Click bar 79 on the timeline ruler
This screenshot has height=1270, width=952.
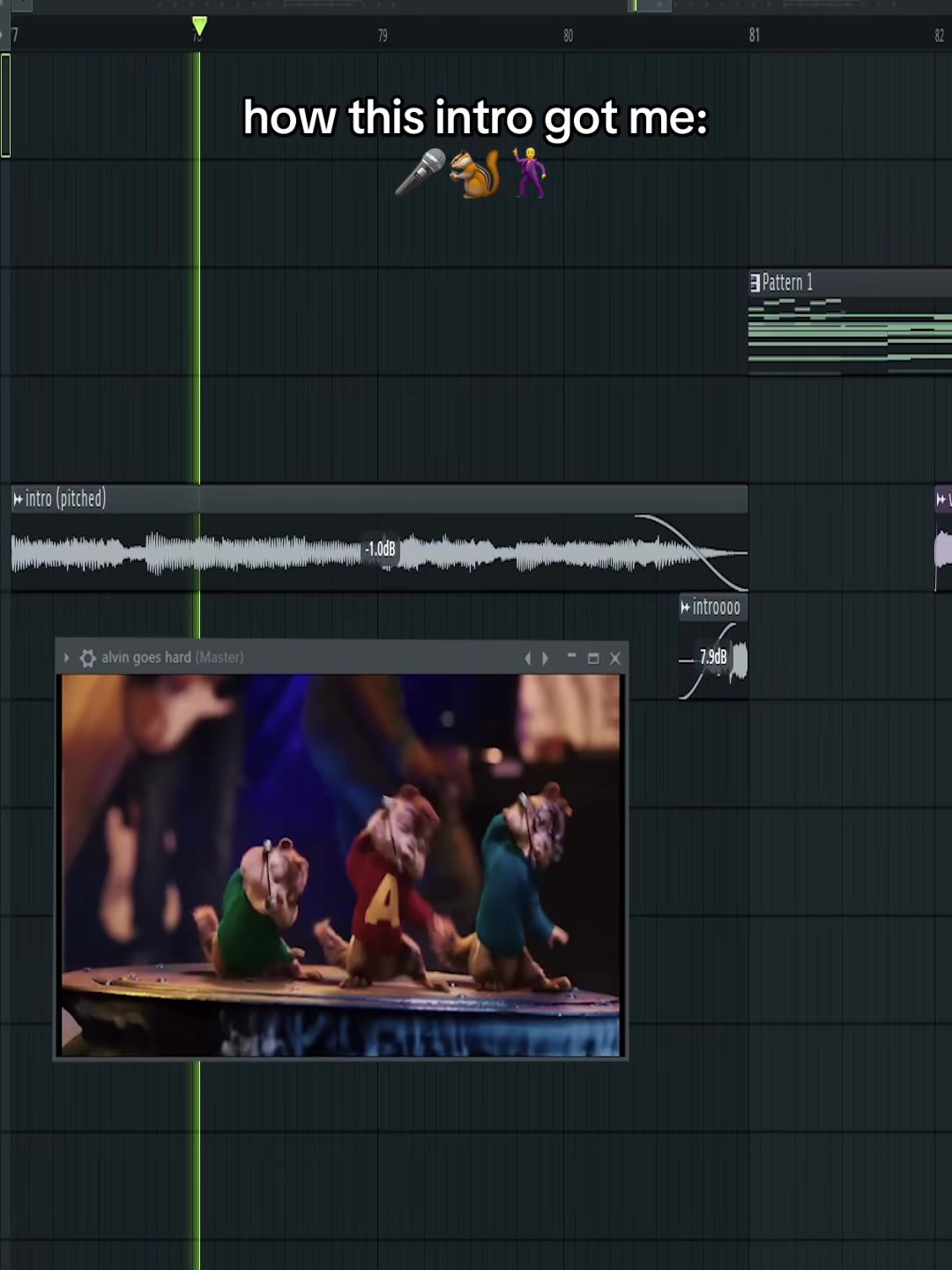point(383,35)
